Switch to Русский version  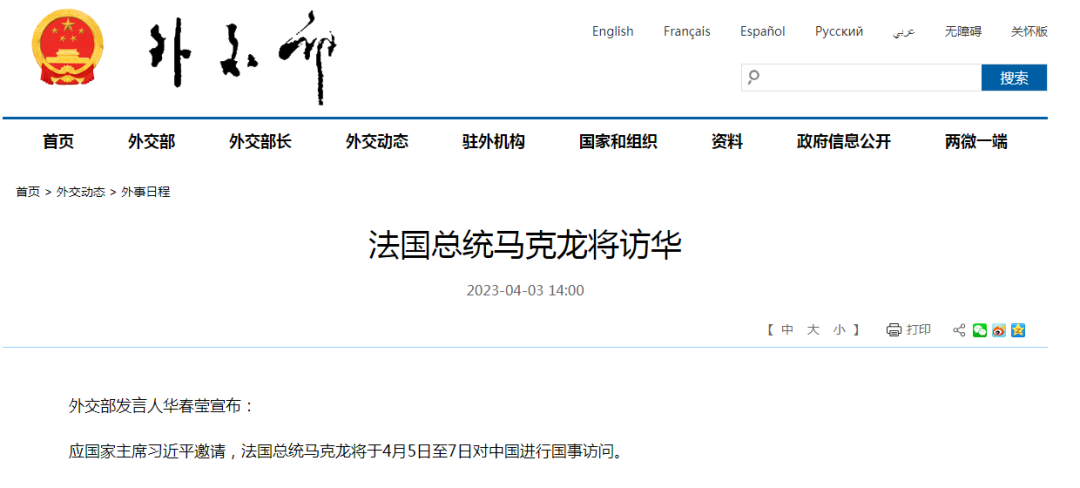839,31
